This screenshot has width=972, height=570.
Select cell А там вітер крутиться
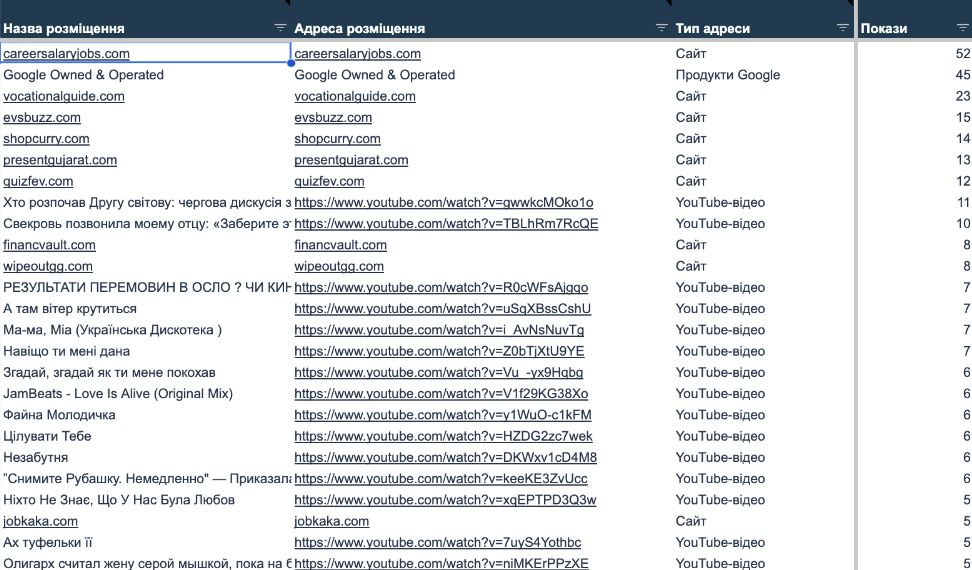pyautogui.click(x=145, y=309)
